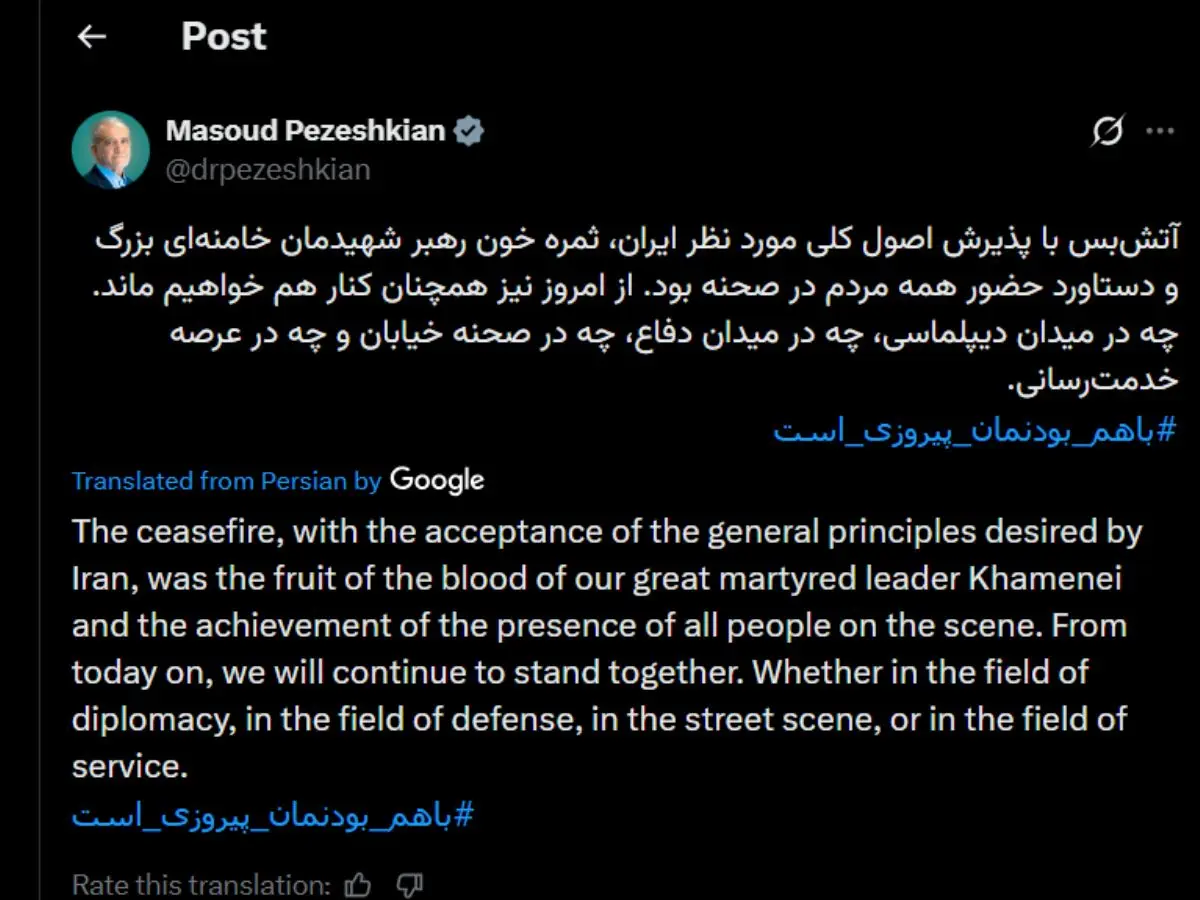Click the hashtag below the English translation

pyautogui.click(x=272, y=815)
